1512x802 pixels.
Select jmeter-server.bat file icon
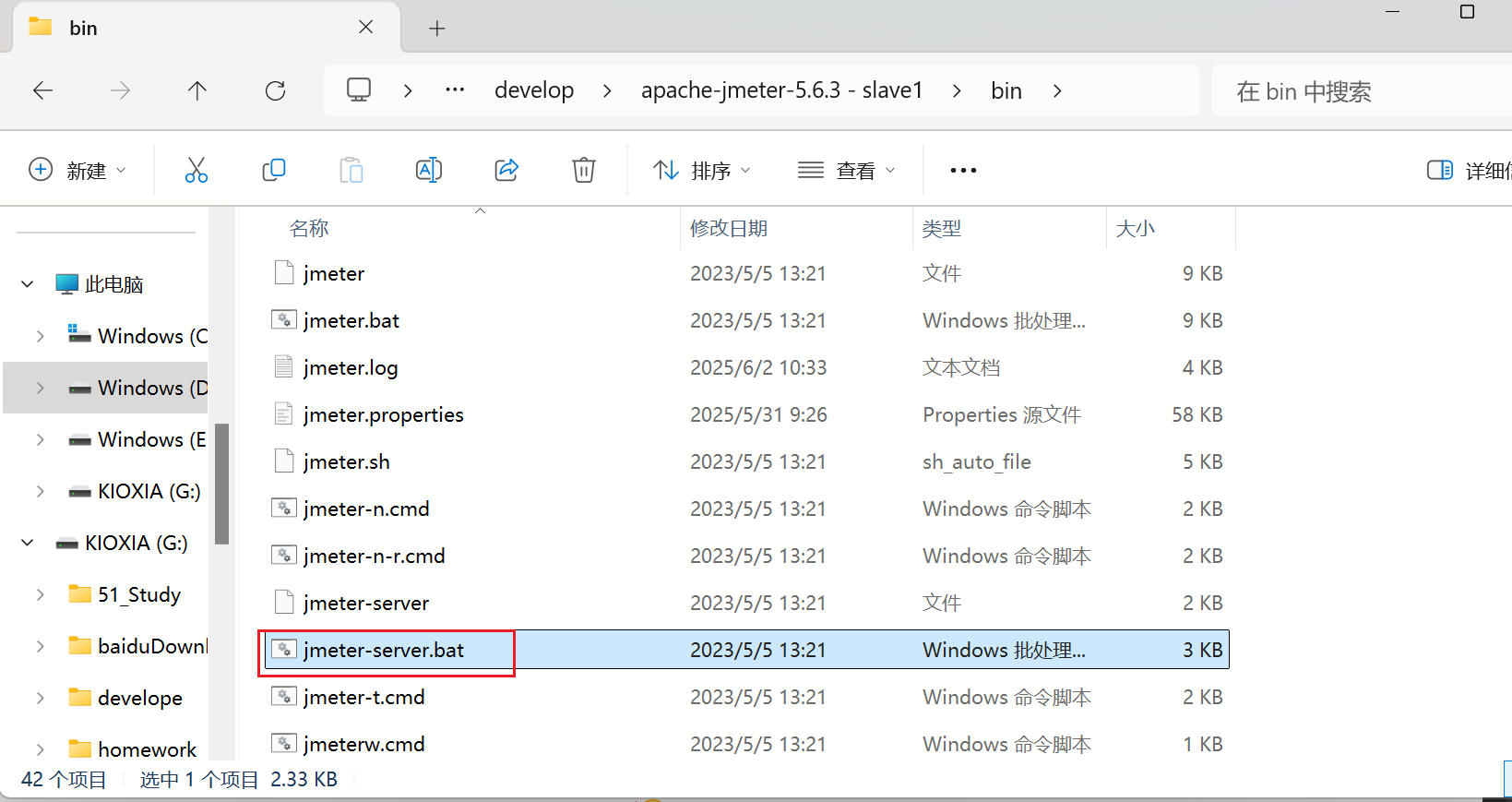284,650
